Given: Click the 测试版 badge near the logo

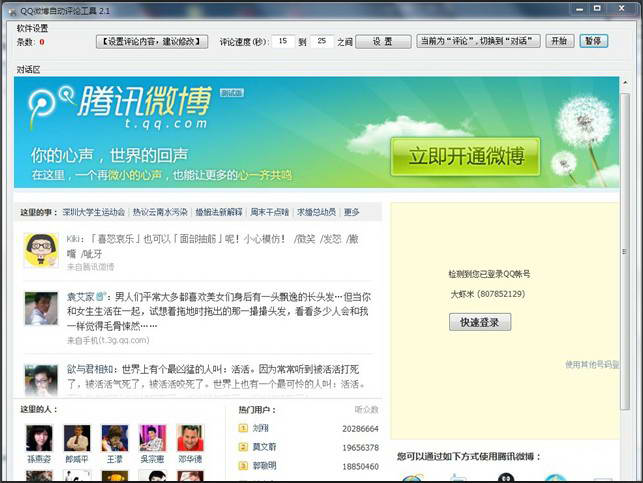Looking at the screenshot, I should pyautogui.click(x=232, y=93).
